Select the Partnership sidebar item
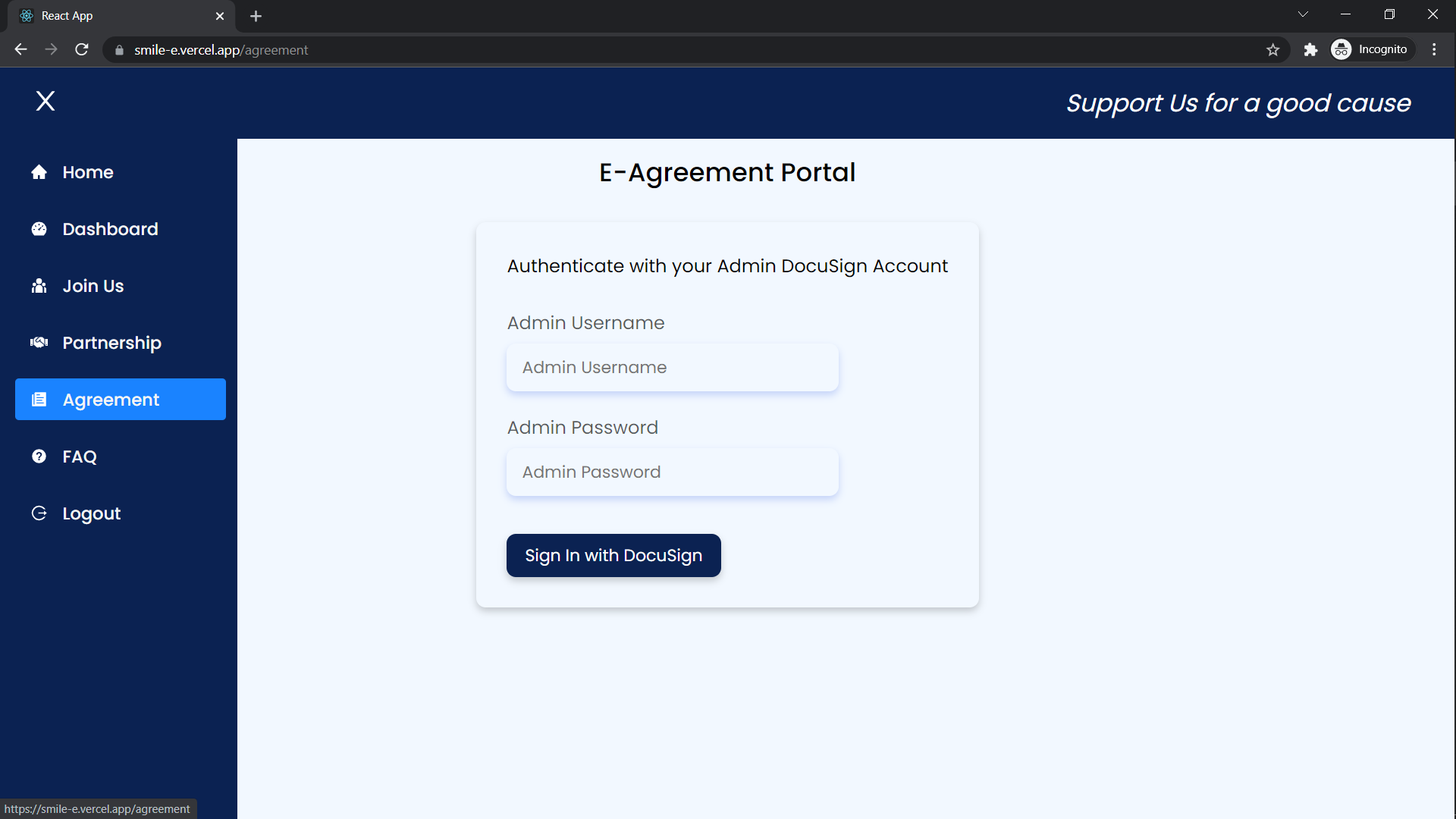1456x819 pixels. [x=111, y=343]
